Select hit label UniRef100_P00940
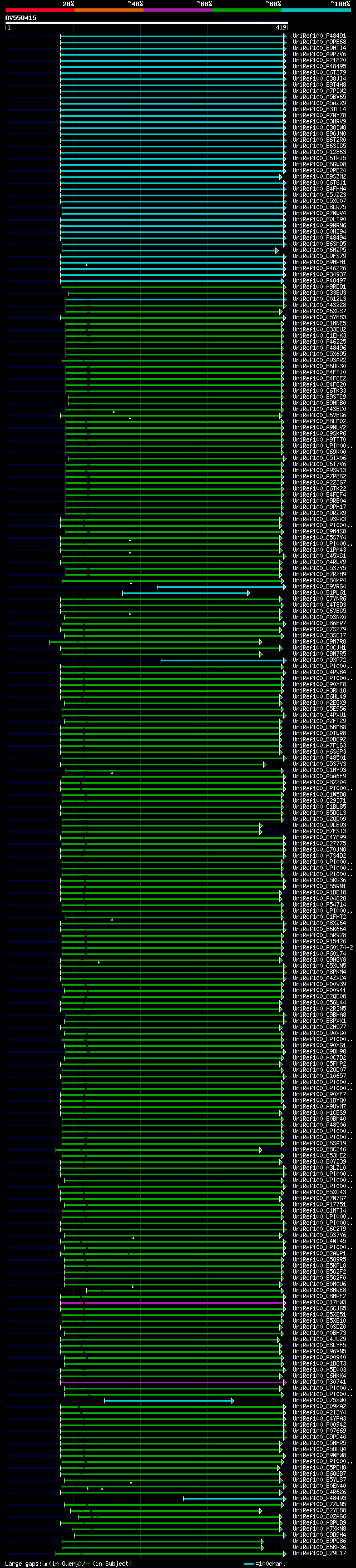Image resolution: width=356 pixels, height=1568 pixels. pyautogui.click(x=319, y=1357)
